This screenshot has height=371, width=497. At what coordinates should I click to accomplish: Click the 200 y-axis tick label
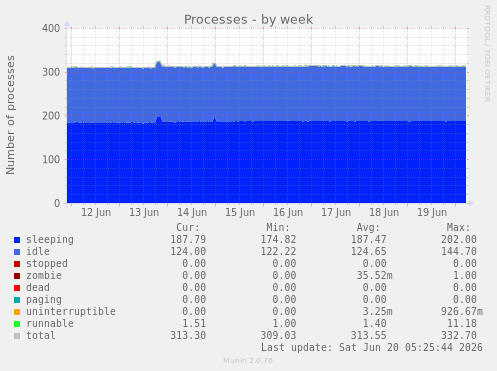click(x=51, y=116)
